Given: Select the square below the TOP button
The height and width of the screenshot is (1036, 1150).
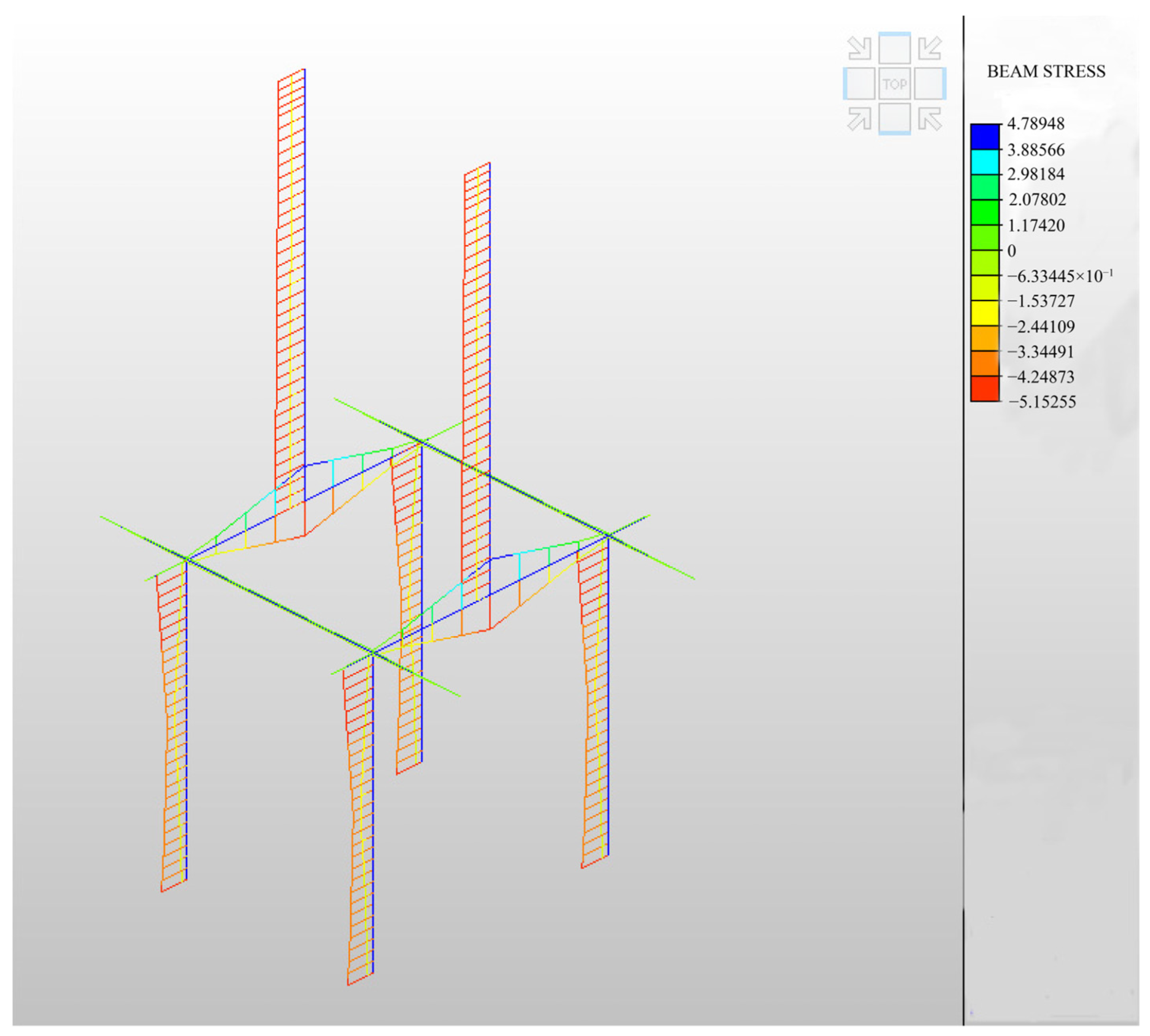Looking at the screenshot, I should click(894, 120).
